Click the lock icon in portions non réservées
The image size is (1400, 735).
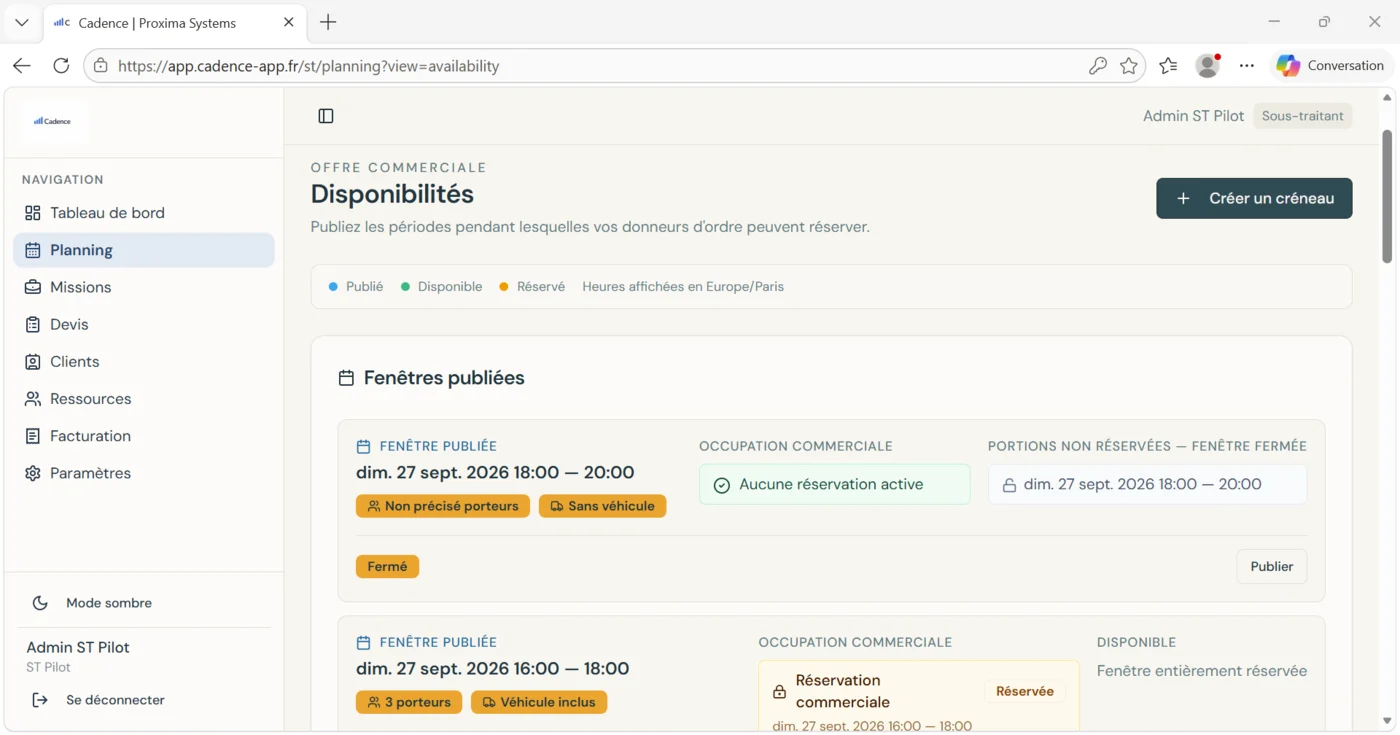tap(1009, 485)
